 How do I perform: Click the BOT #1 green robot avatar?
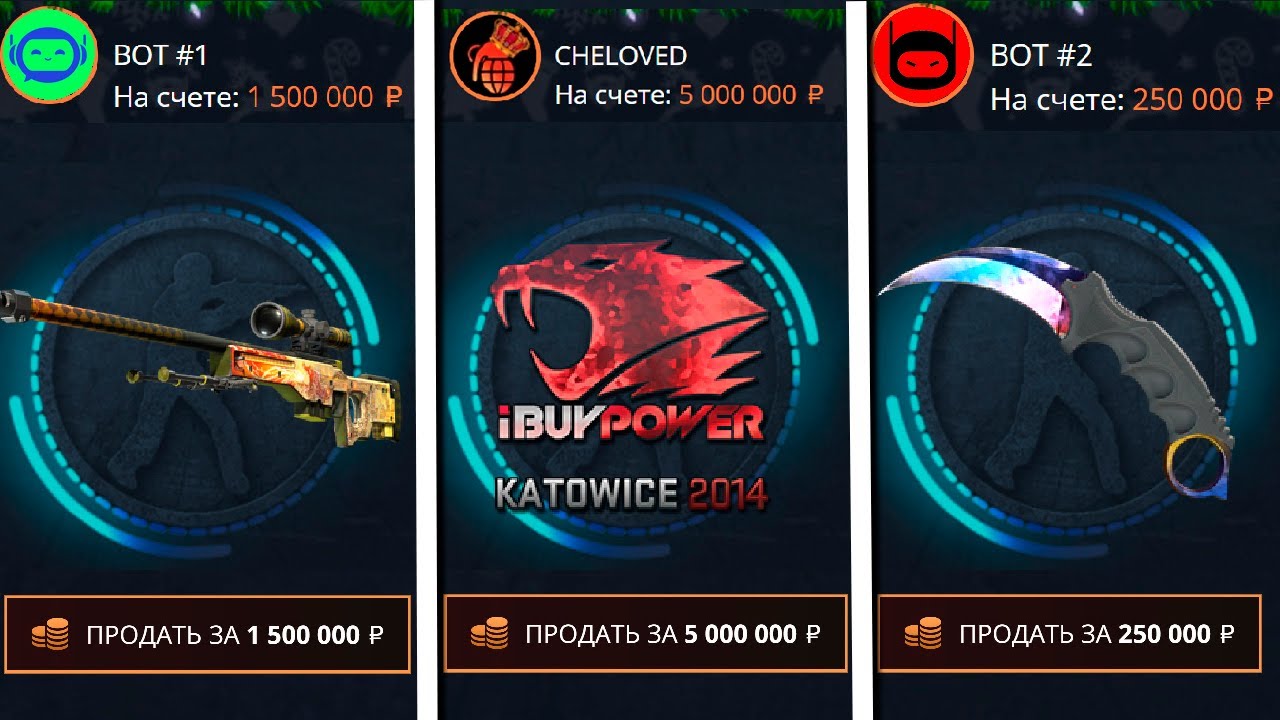click(49, 55)
